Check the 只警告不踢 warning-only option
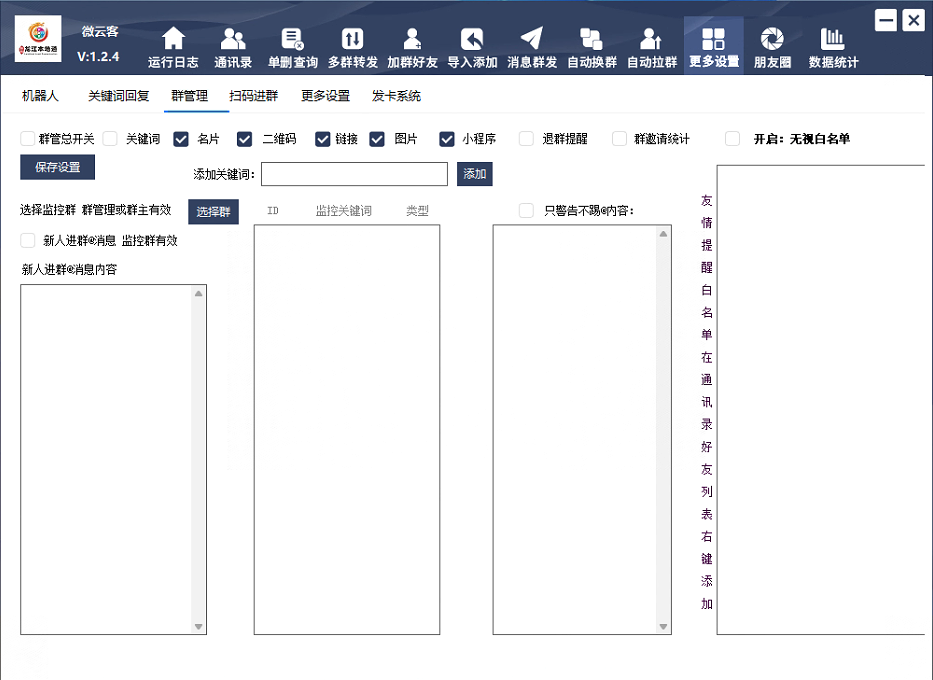This screenshot has height=680, width=933. click(x=525, y=210)
